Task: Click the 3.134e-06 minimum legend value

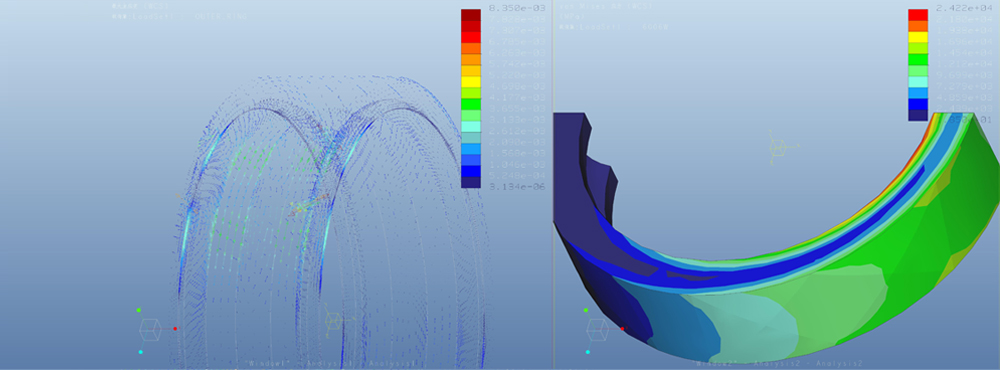Action: point(508,186)
